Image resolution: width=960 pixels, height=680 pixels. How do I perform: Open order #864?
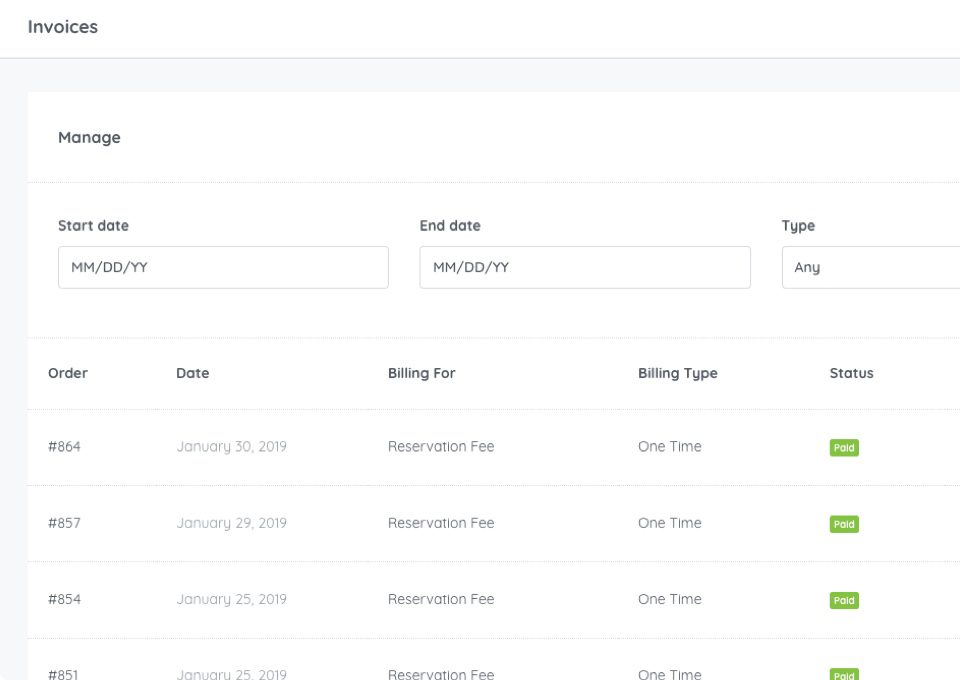tap(64, 447)
